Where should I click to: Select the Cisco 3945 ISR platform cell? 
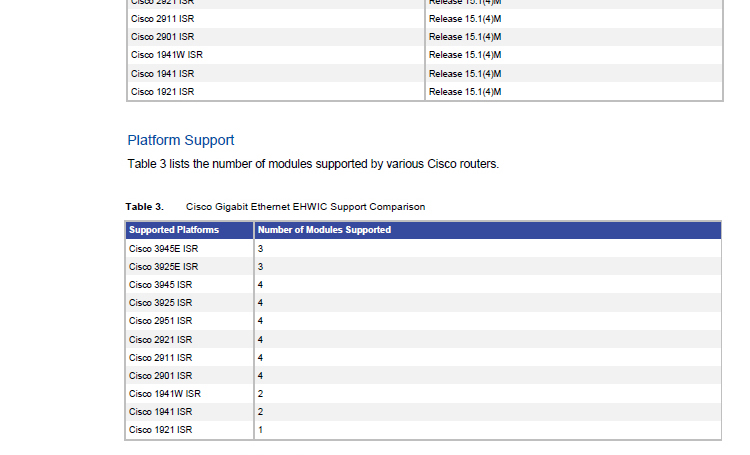click(161, 285)
